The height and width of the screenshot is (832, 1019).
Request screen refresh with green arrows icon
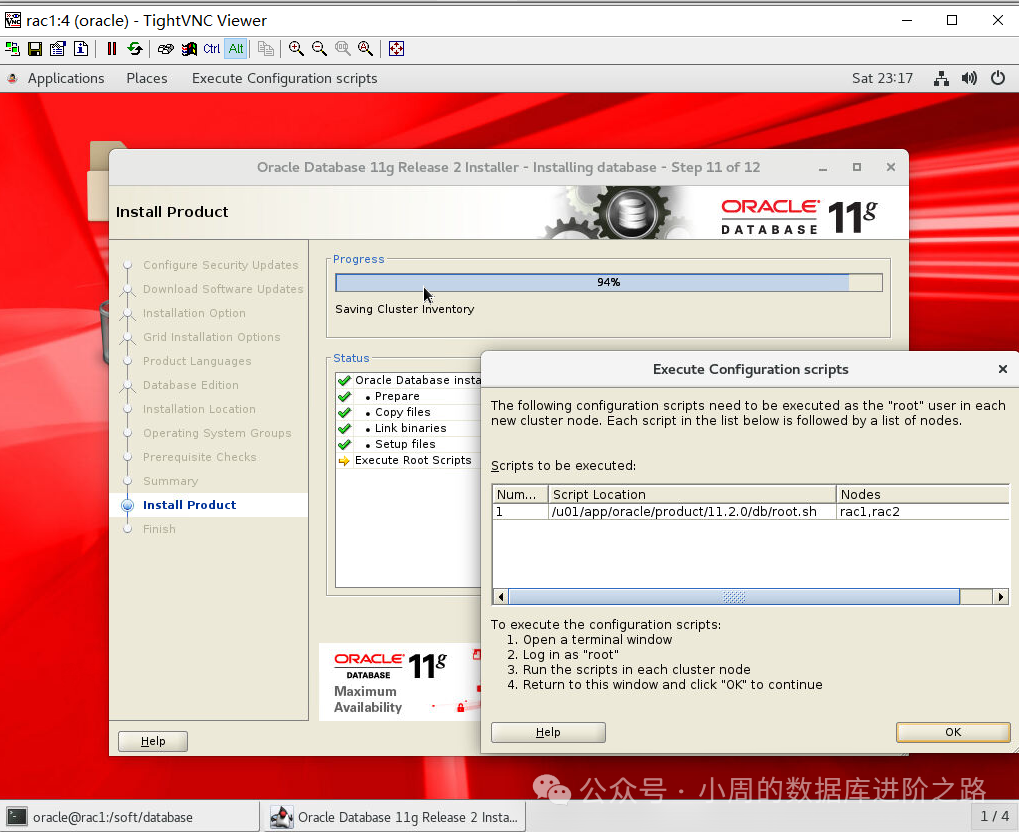coord(135,49)
